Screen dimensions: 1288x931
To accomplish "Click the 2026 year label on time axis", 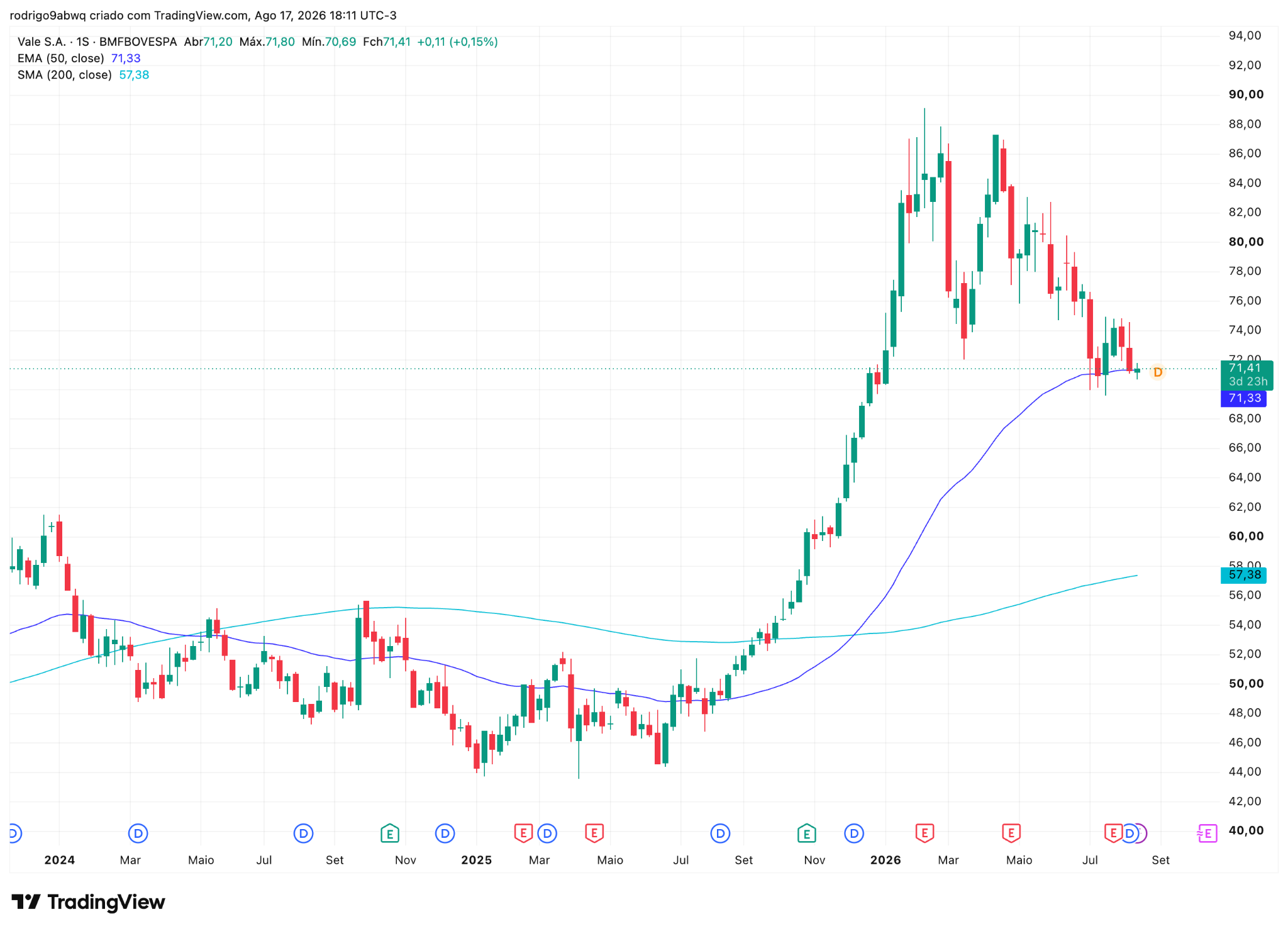I will point(885,860).
